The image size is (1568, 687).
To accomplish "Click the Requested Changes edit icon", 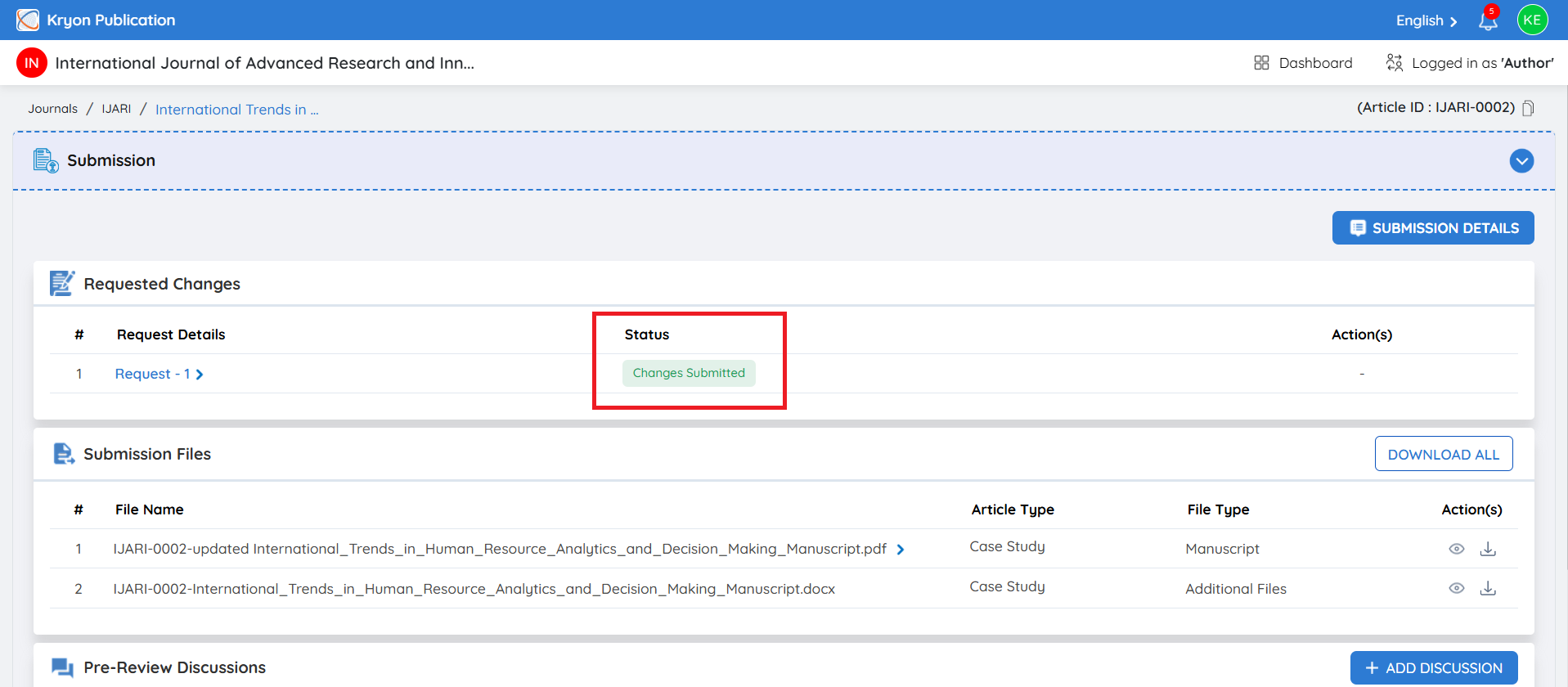I will point(62,283).
